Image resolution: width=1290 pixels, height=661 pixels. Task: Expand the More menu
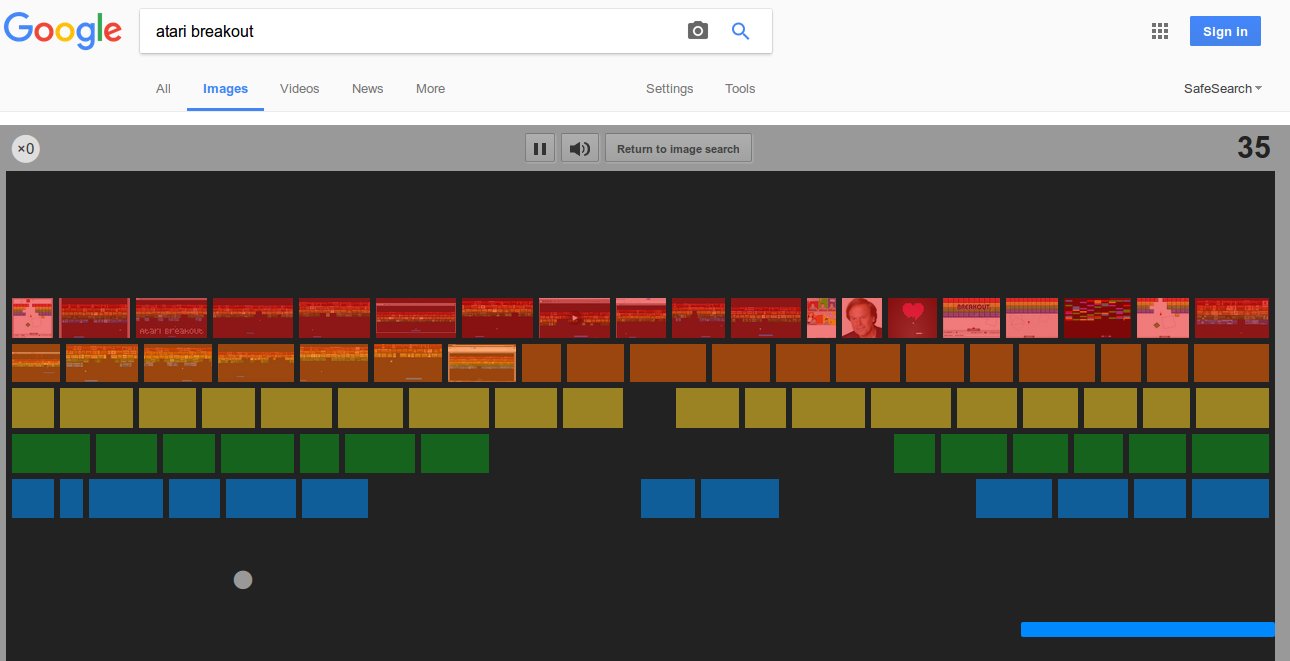(430, 89)
